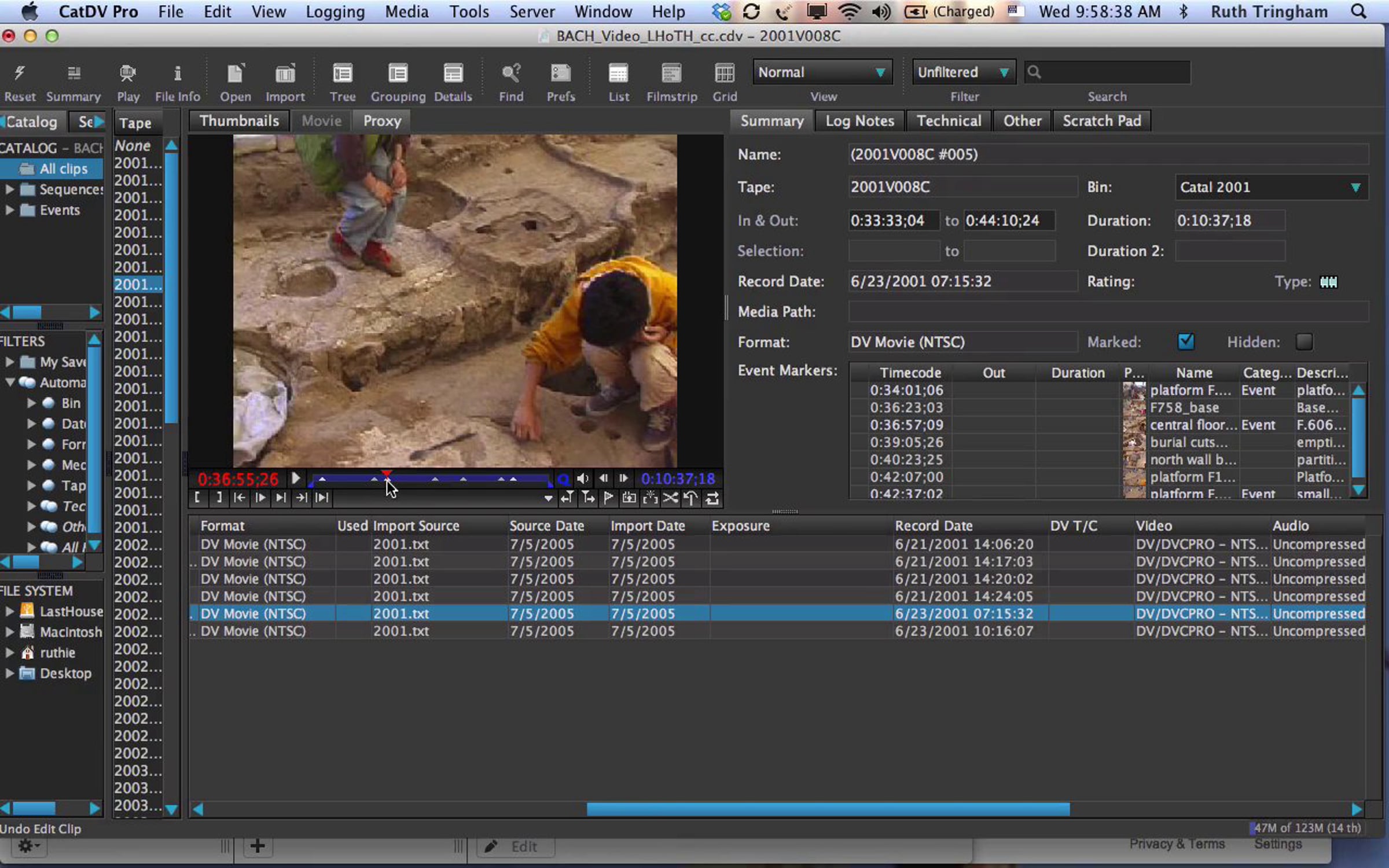The image size is (1389, 868).
Task: Click the mark in bracket button
Action: (x=197, y=498)
